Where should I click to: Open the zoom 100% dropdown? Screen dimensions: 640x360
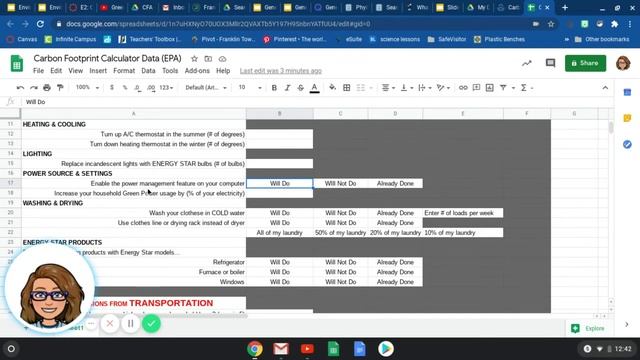coord(87,87)
